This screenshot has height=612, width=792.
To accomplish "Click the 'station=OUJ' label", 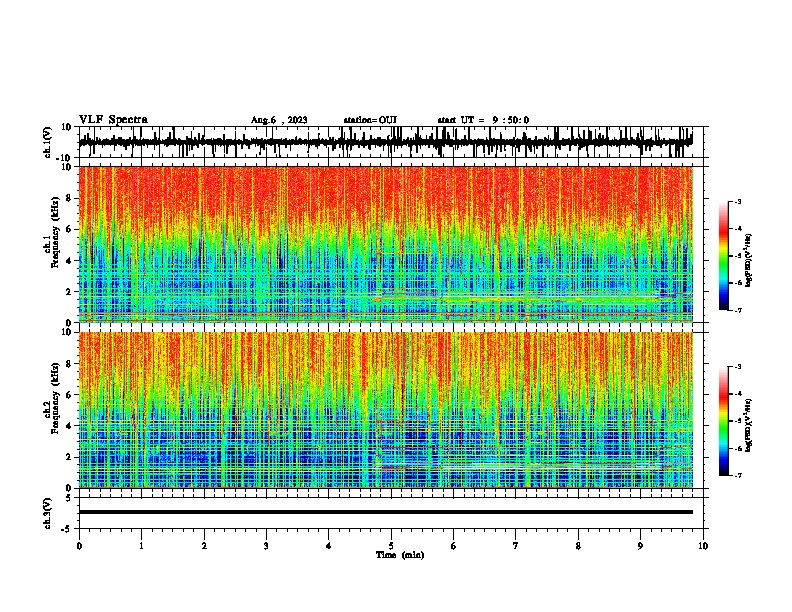I will [370, 120].
